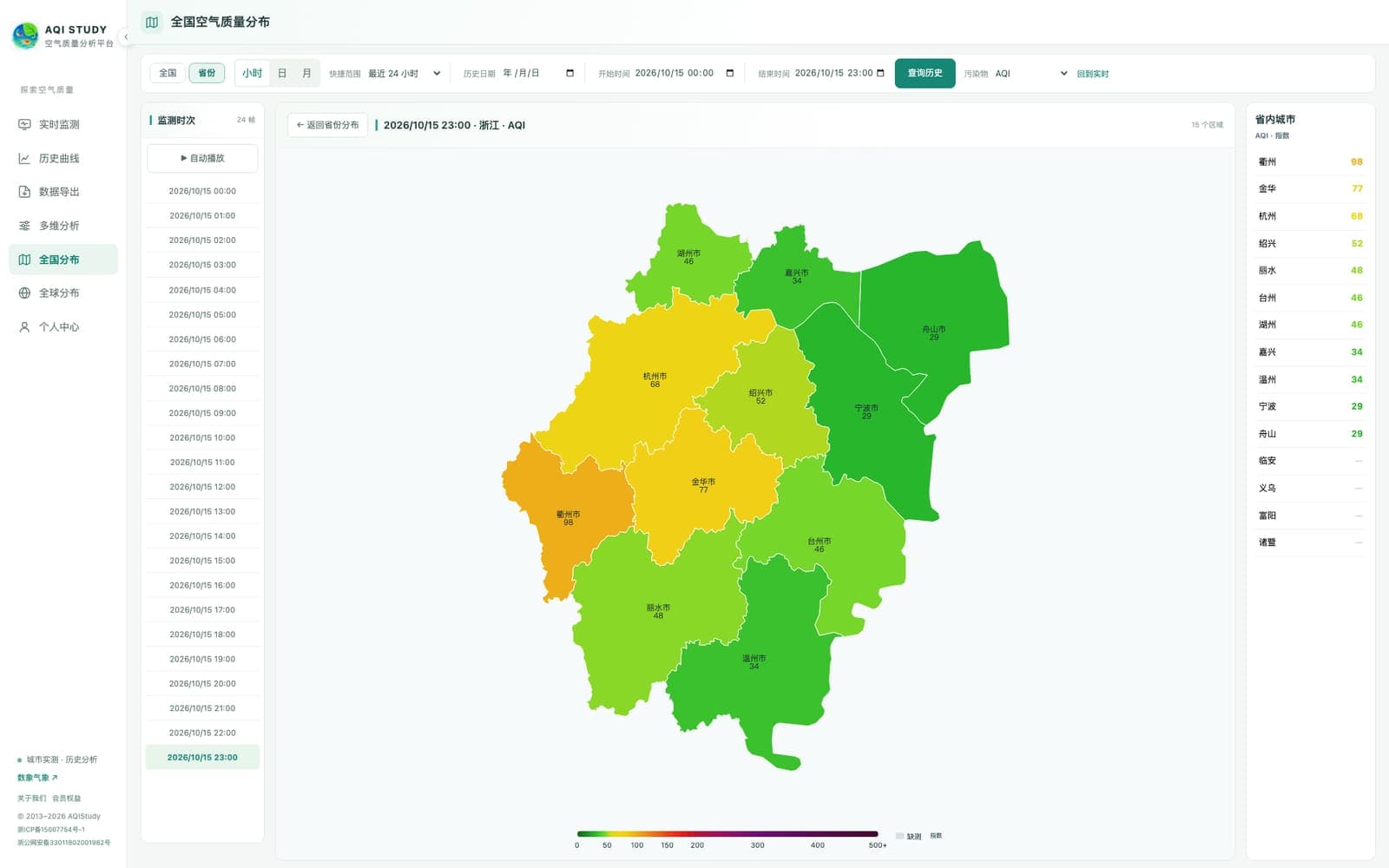Screen dimensions: 1389x868
Task: Click the 全球分布 globe icon
Action: [24, 293]
